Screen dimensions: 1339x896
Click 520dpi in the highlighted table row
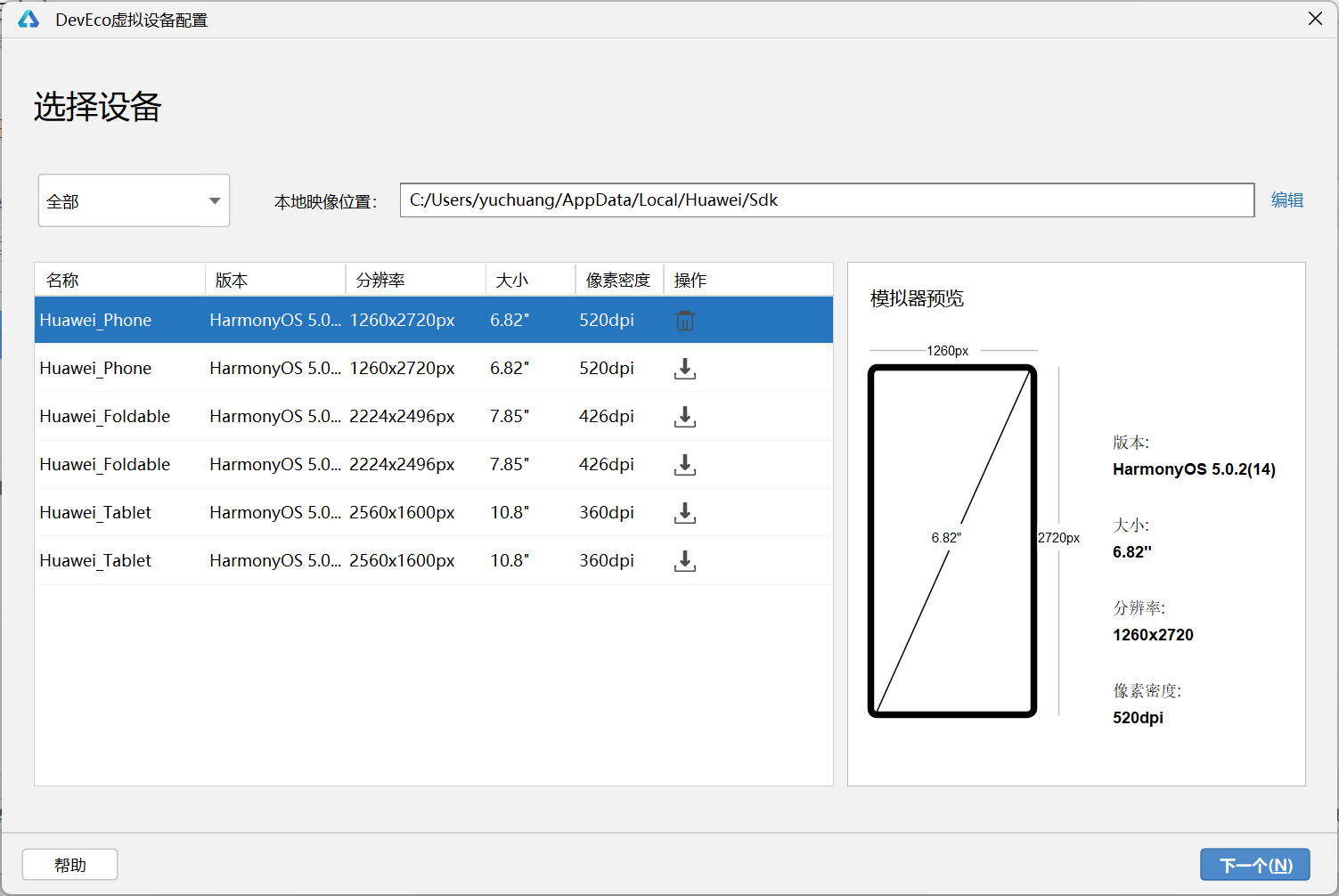607,321
